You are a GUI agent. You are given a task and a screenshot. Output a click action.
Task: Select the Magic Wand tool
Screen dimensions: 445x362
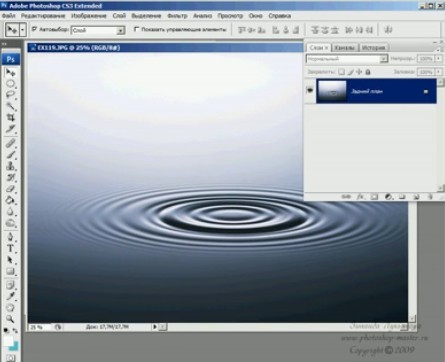pos(11,106)
